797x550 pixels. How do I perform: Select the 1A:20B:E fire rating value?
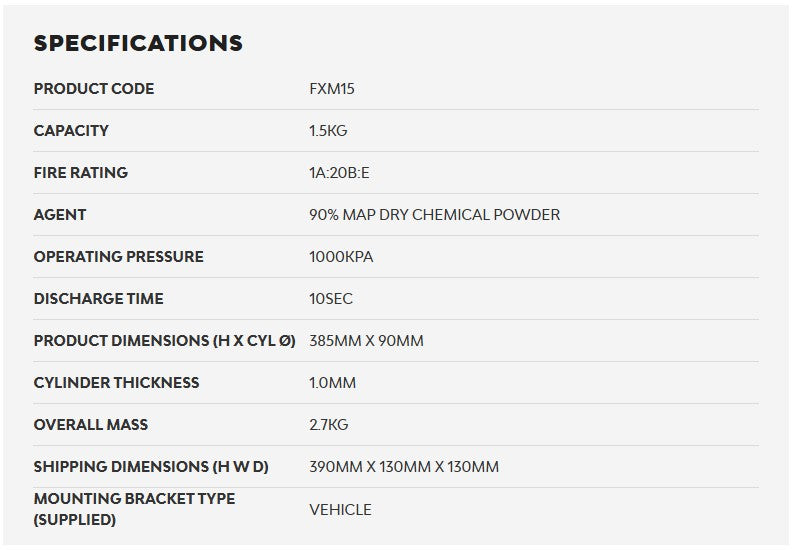[339, 173]
